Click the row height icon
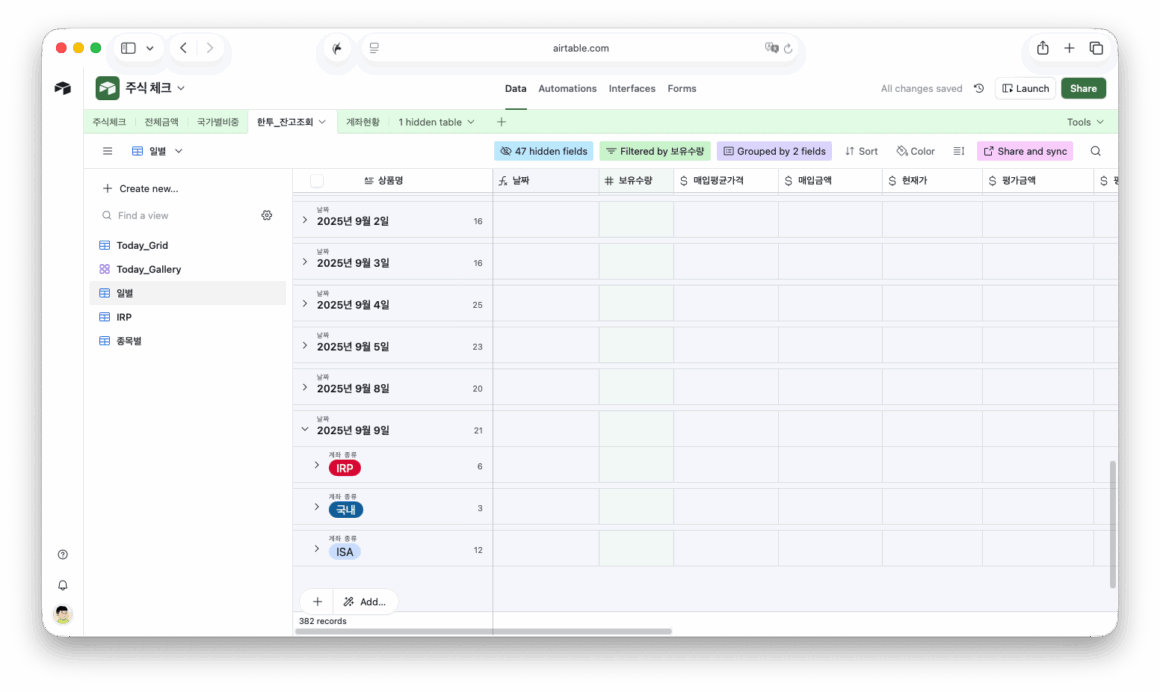The width and height of the screenshot is (1160, 692). (958, 151)
